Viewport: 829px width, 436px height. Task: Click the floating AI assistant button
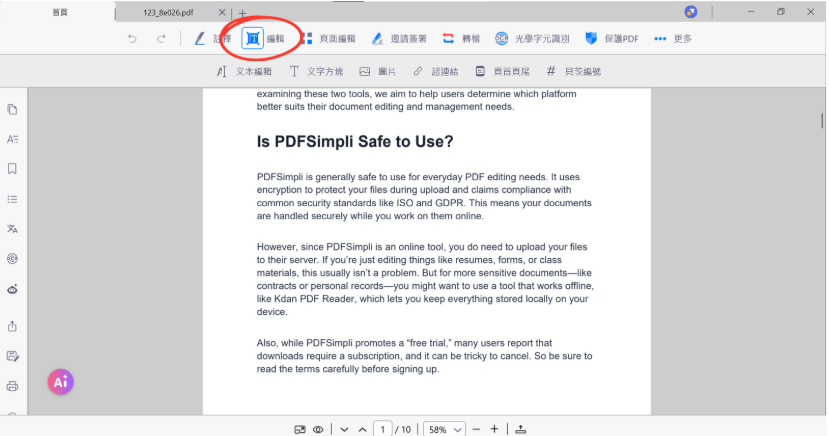tap(60, 381)
